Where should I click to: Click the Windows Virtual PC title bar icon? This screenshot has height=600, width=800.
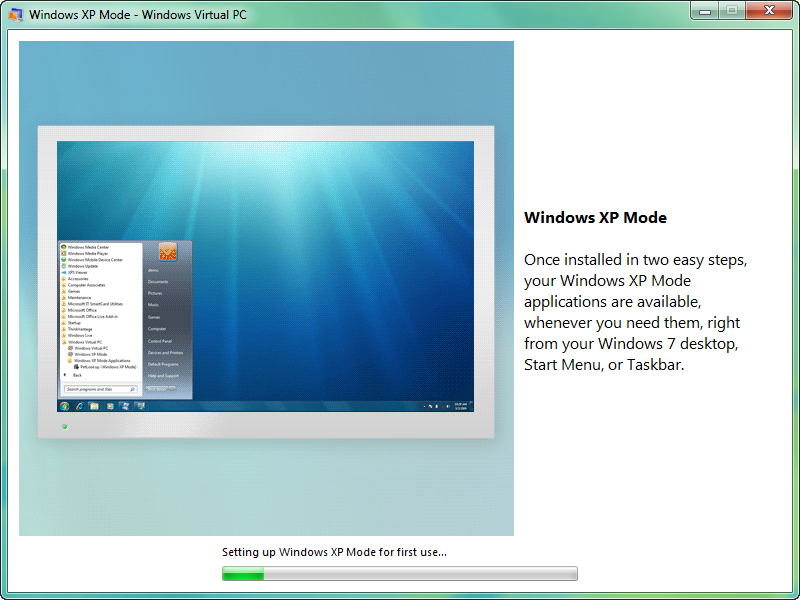click(16, 15)
